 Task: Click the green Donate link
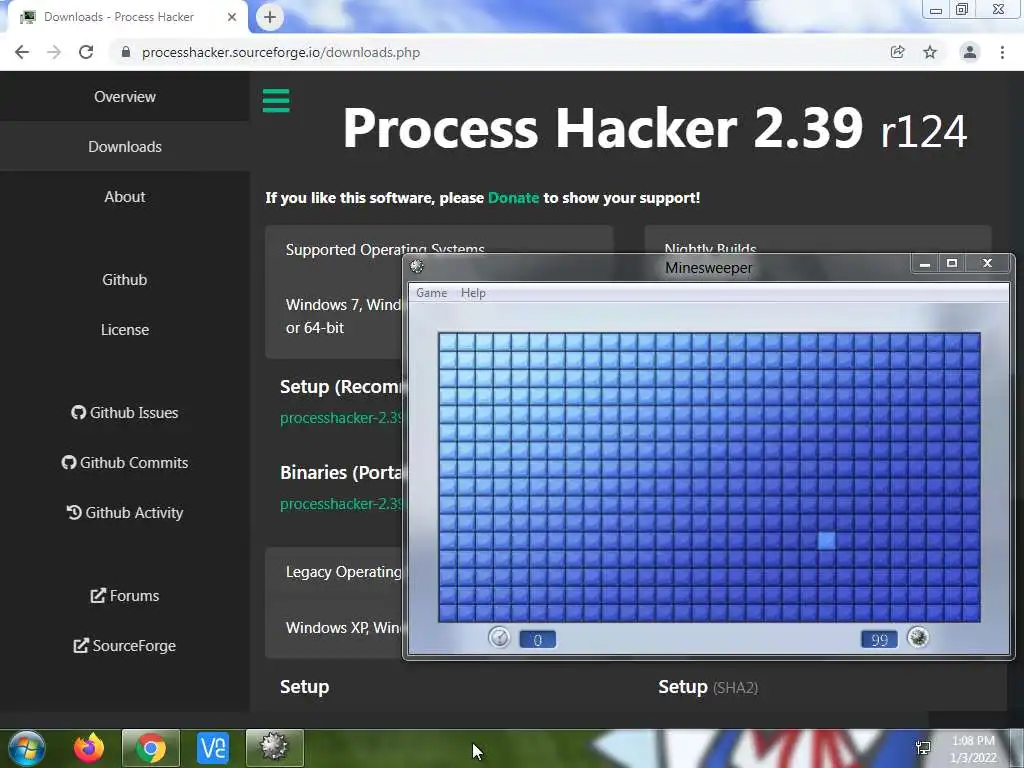point(513,198)
